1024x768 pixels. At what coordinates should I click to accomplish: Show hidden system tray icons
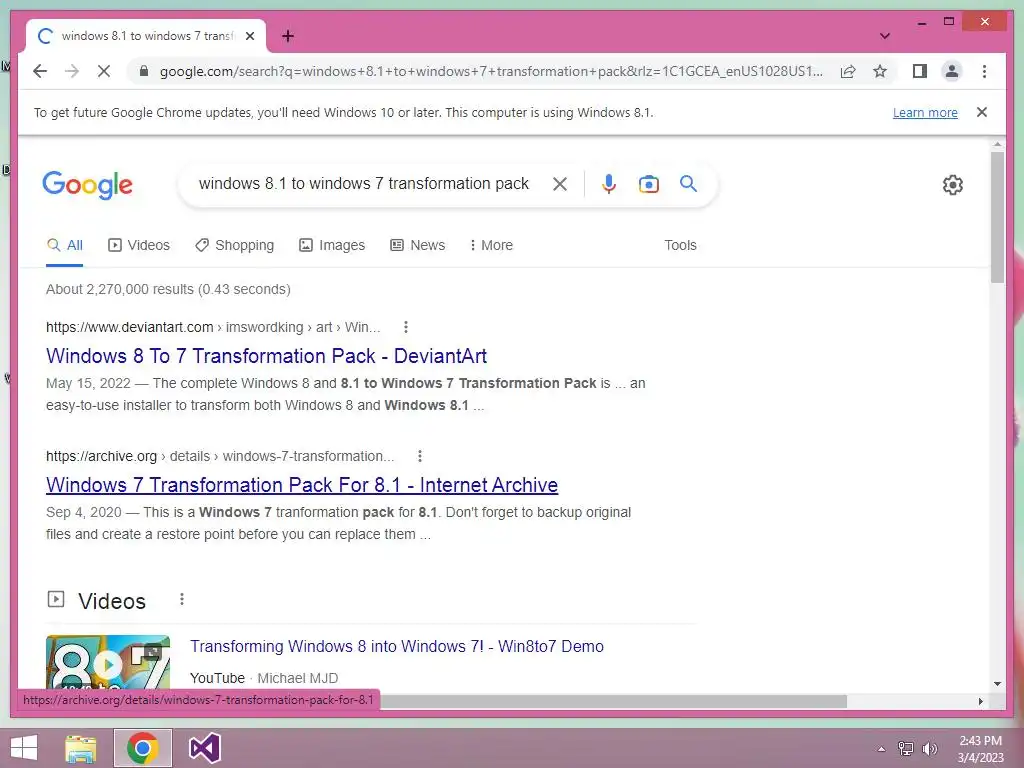click(x=881, y=749)
